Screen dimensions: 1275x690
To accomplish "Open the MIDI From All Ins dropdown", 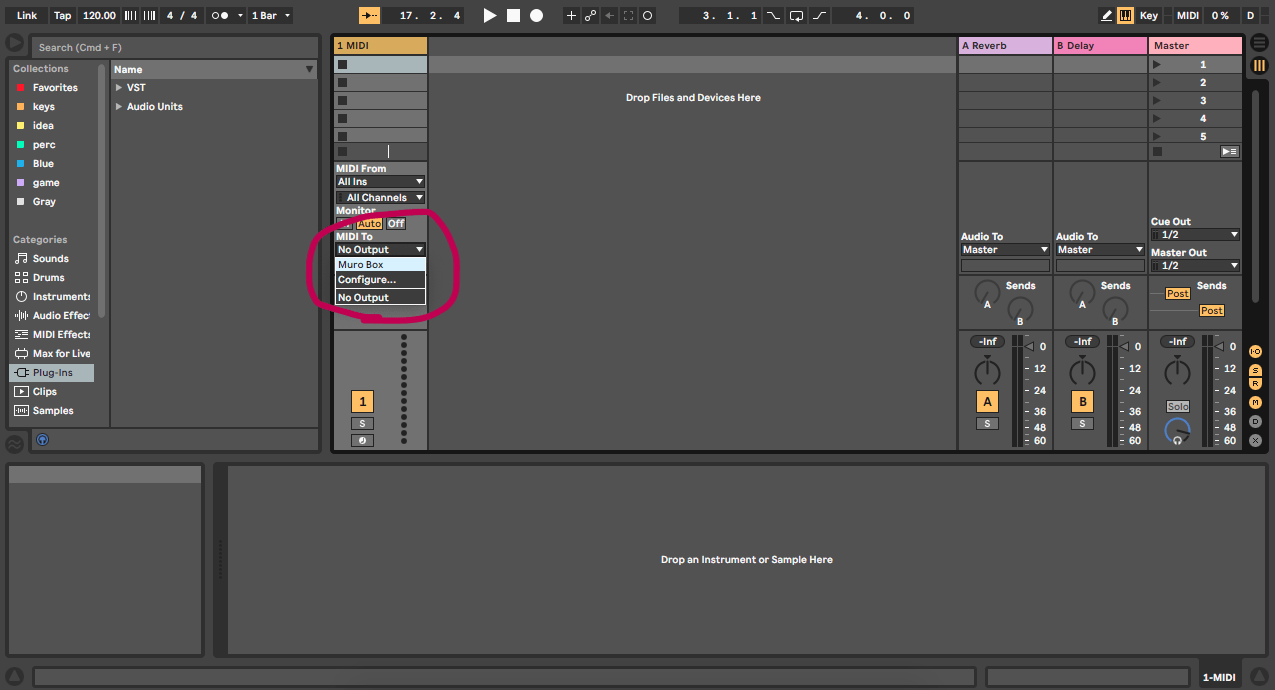I will click(380, 182).
